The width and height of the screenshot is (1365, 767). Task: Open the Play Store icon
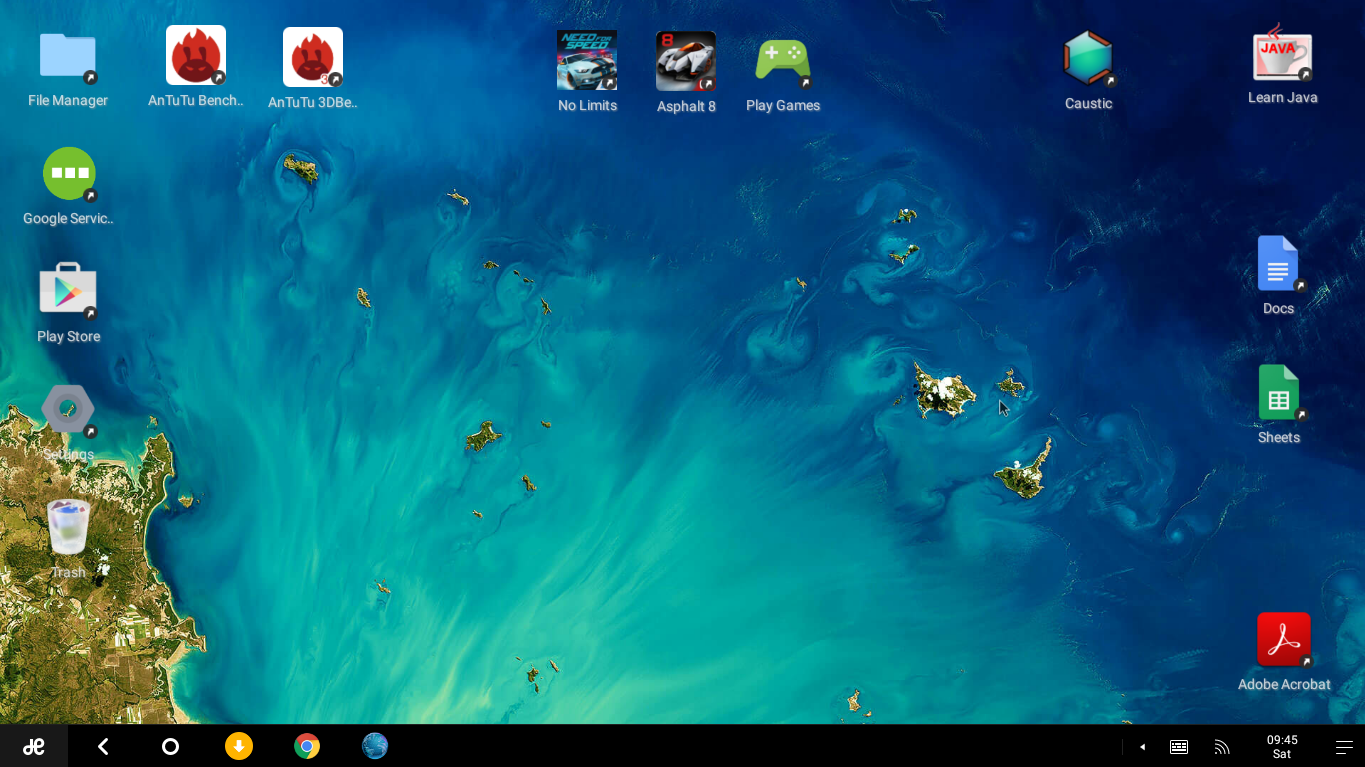68,291
